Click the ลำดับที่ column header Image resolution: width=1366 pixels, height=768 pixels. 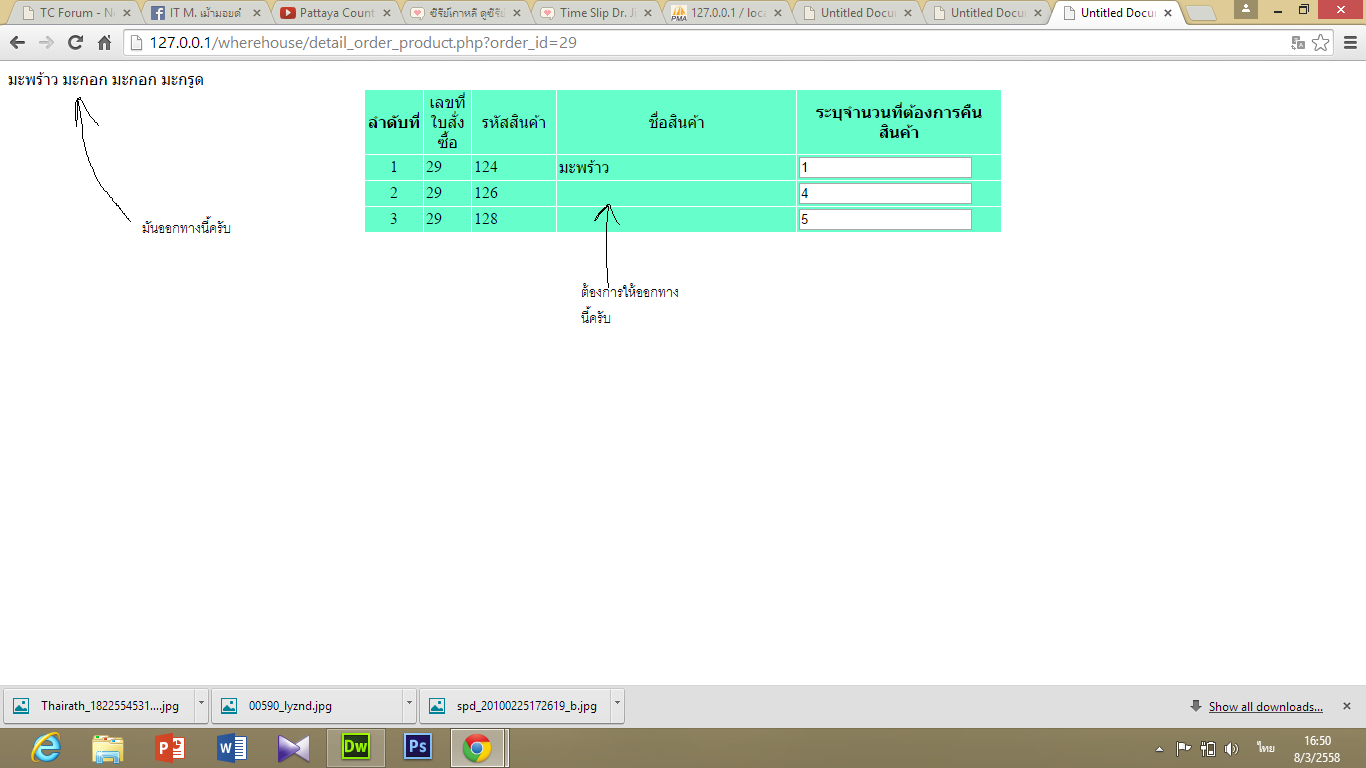(x=394, y=122)
